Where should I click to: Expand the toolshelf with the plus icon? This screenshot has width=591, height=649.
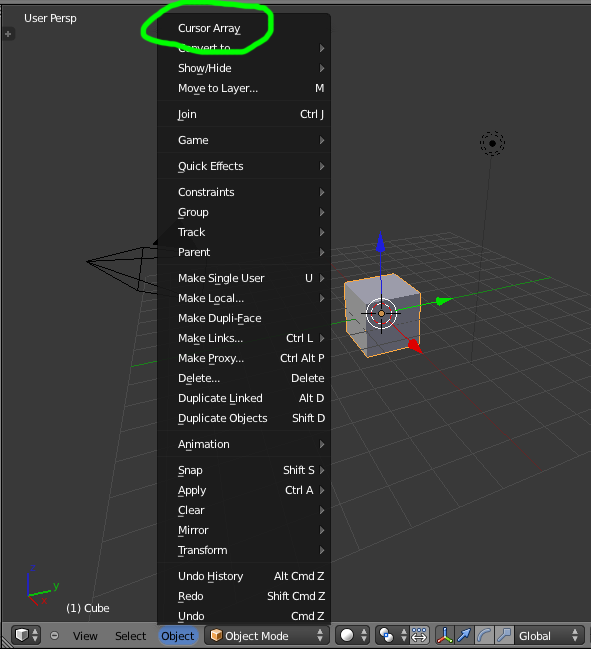(8, 34)
